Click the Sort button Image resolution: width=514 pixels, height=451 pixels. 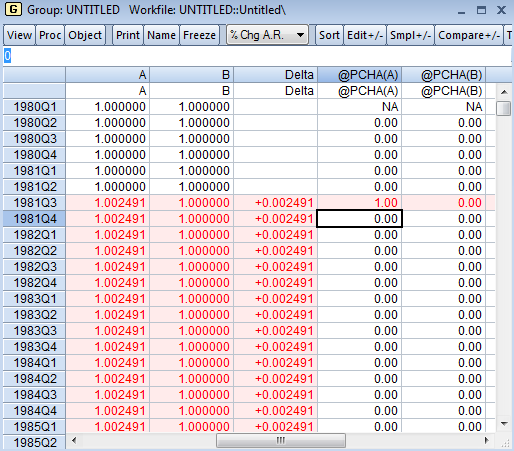pyautogui.click(x=329, y=35)
